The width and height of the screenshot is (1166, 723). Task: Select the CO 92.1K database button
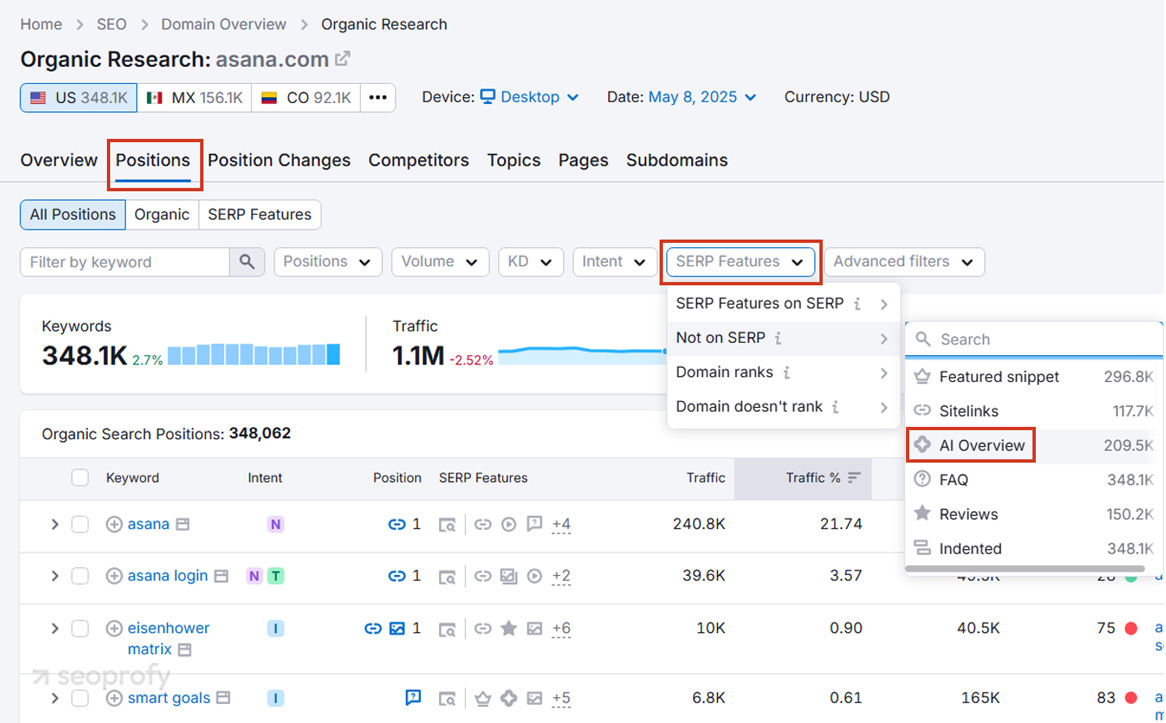(x=306, y=97)
